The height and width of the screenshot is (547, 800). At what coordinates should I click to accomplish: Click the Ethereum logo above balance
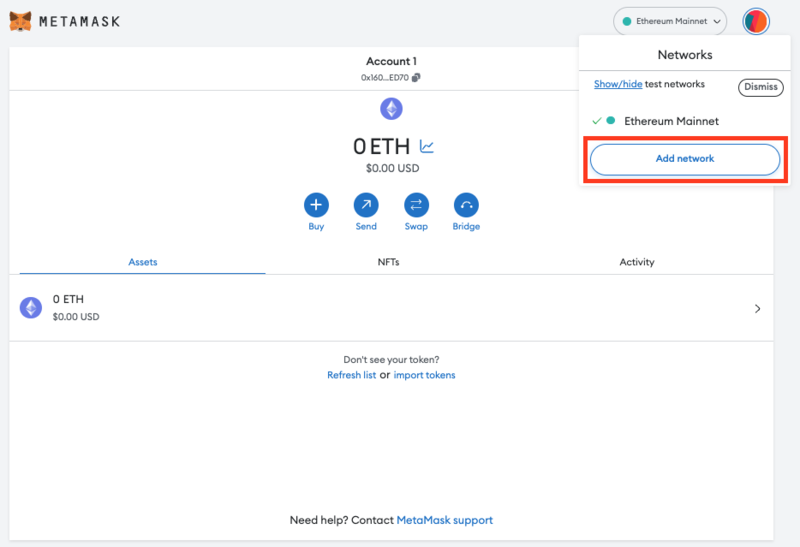tap(391, 109)
